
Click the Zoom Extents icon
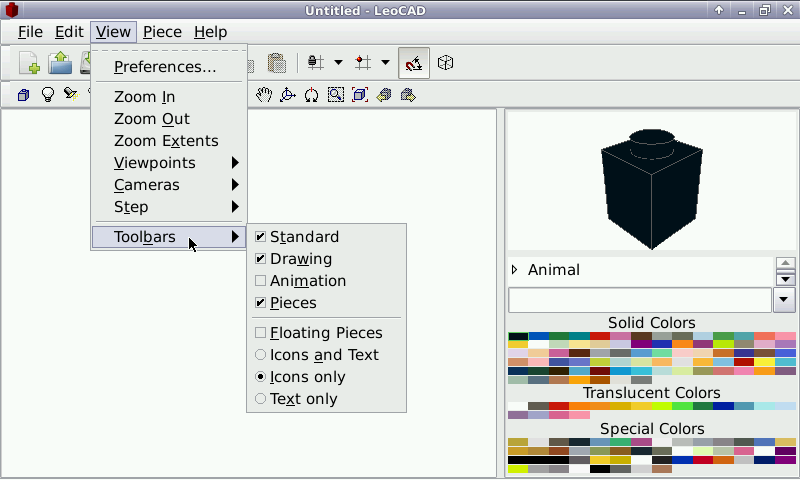360,95
